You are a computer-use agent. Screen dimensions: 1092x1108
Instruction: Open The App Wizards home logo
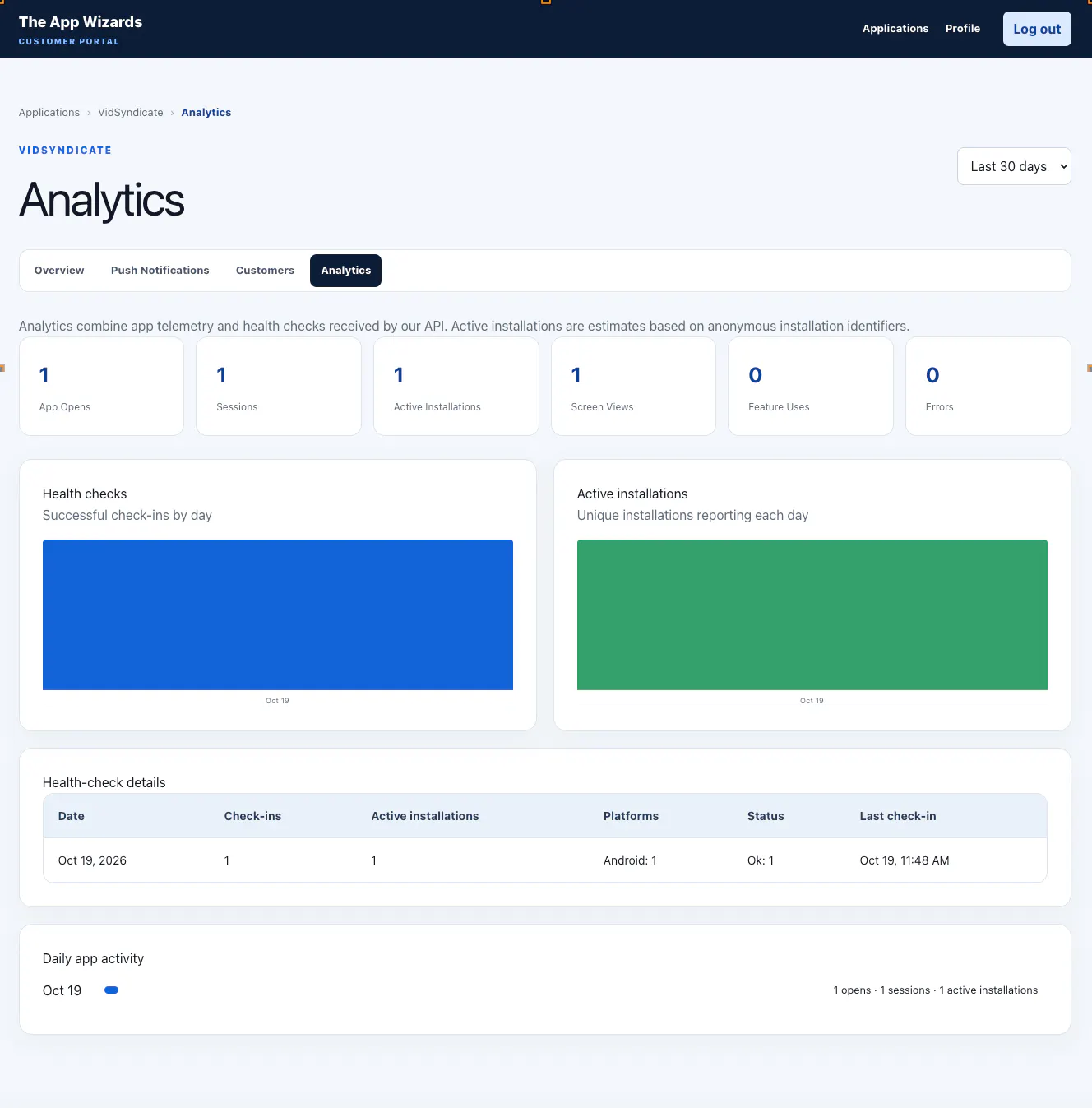click(x=81, y=30)
